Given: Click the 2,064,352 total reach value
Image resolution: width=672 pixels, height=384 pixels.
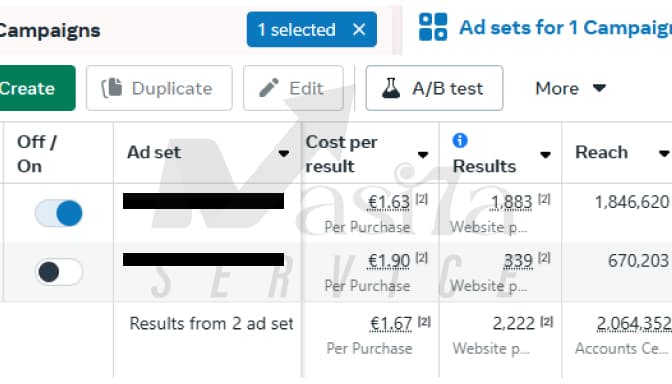Looking at the screenshot, I should (634, 324).
